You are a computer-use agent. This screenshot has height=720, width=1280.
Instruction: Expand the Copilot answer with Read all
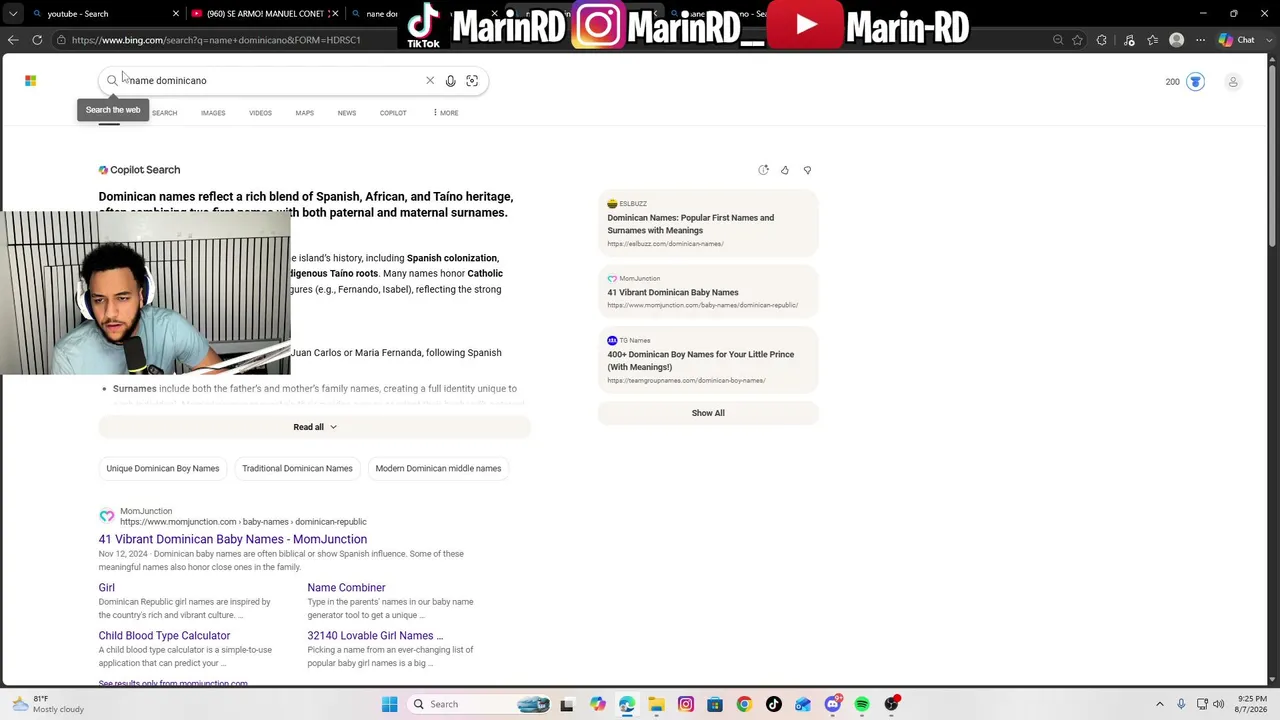(x=314, y=427)
